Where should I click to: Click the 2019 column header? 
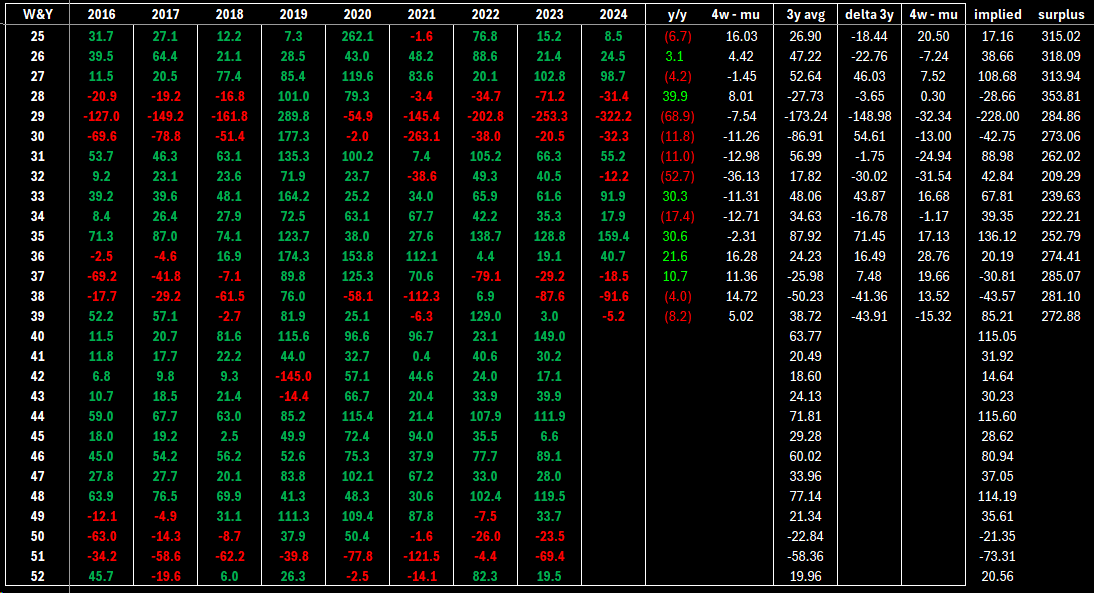click(x=293, y=15)
